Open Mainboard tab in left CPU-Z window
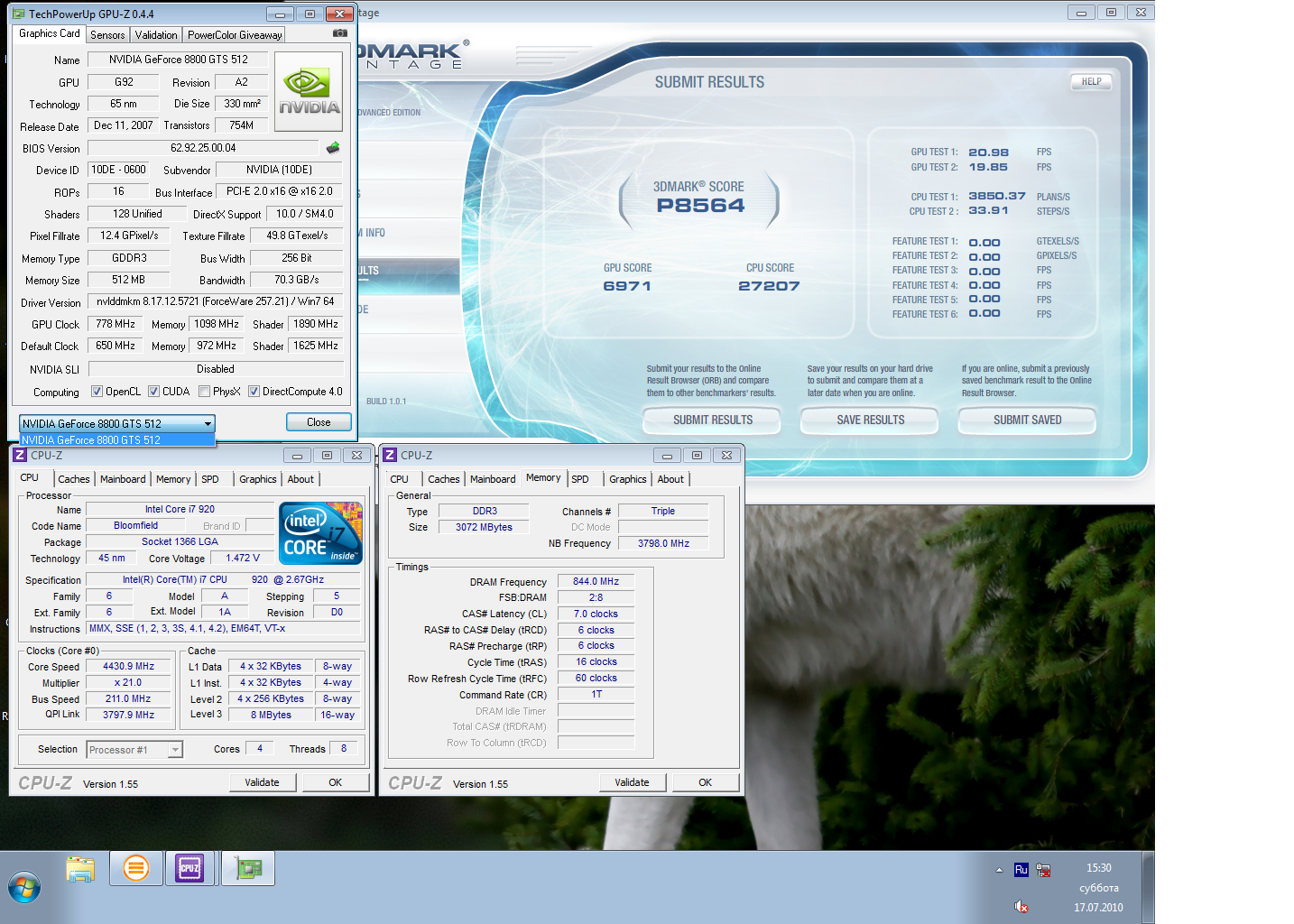The width and height of the screenshot is (1294, 924). click(x=123, y=479)
